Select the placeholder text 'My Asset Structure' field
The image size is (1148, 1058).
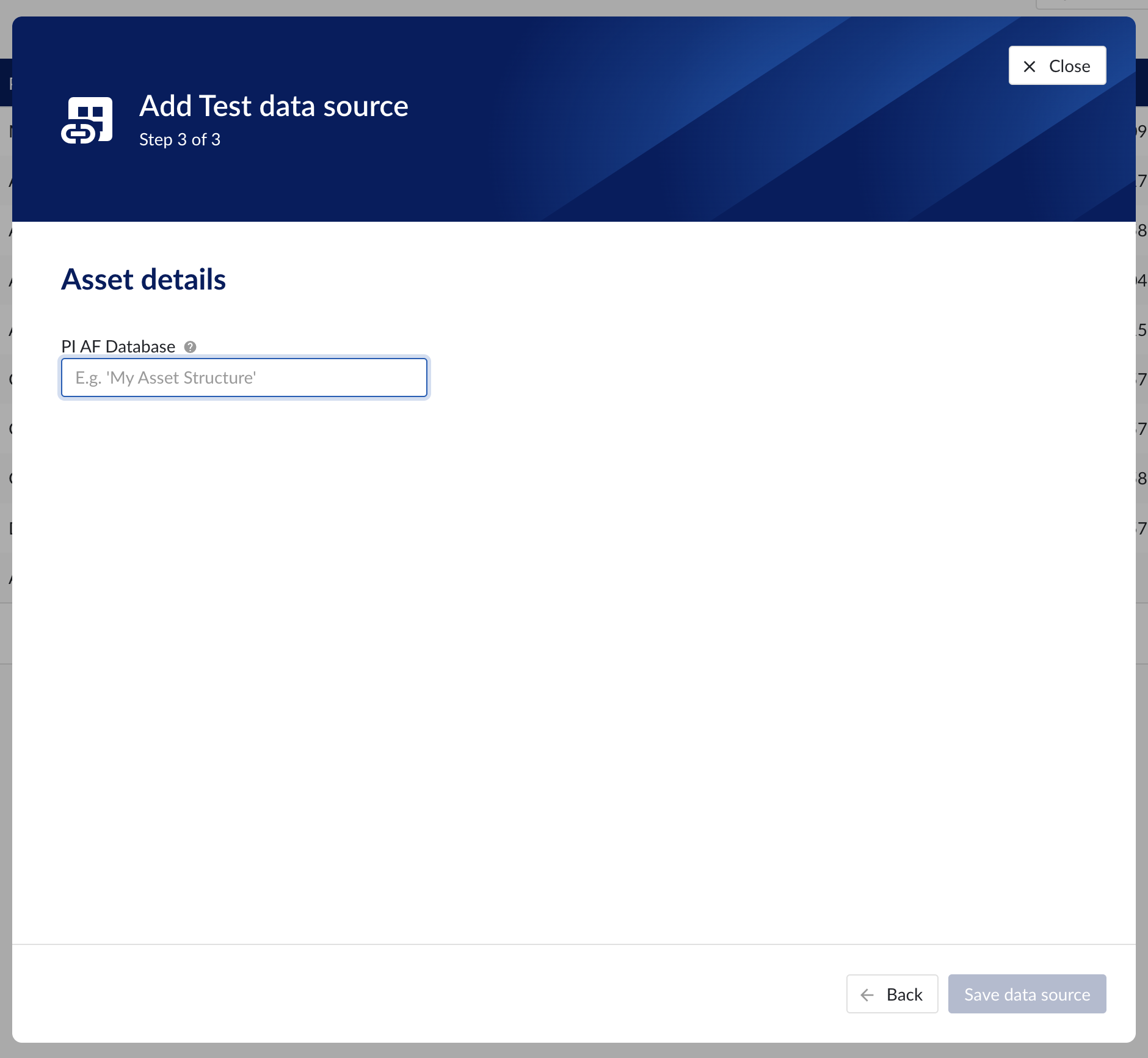[x=244, y=378]
